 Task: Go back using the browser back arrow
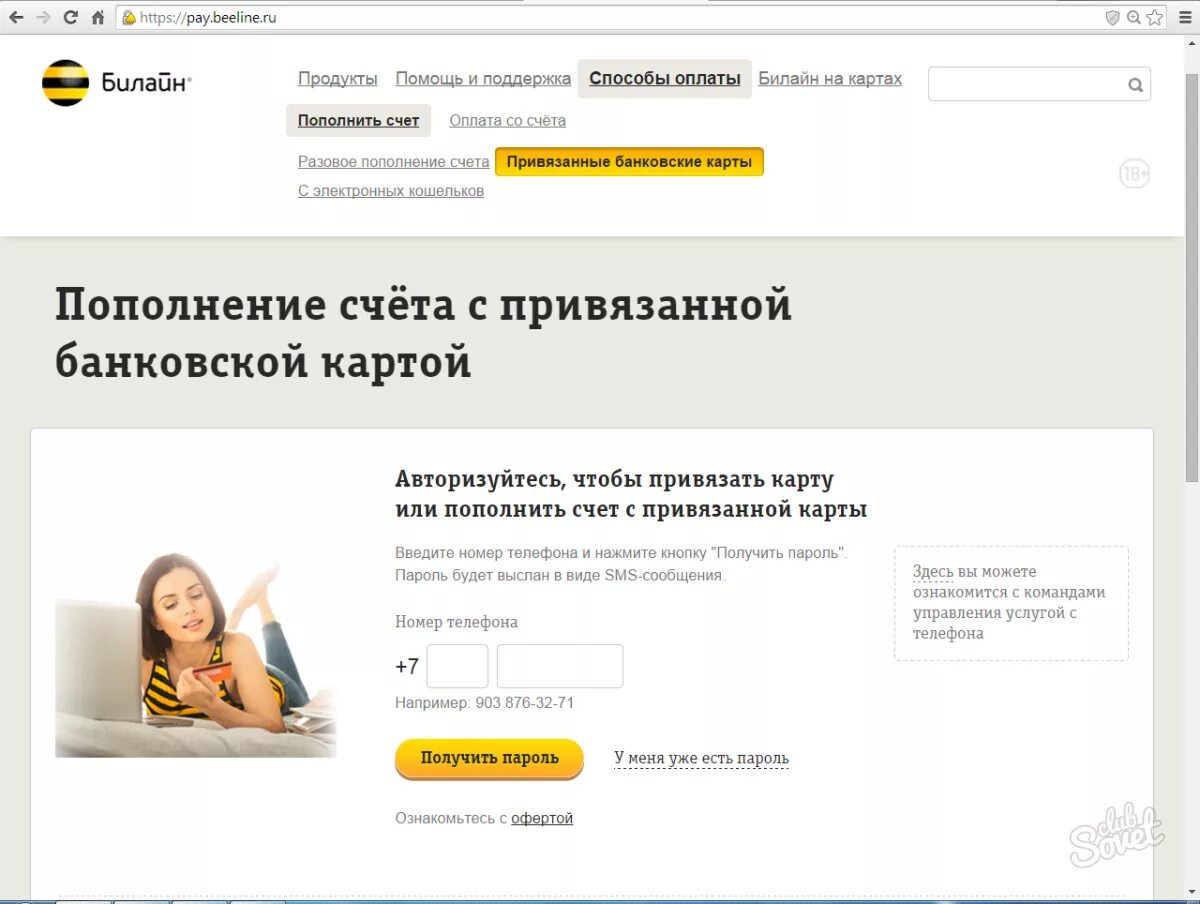click(x=16, y=17)
